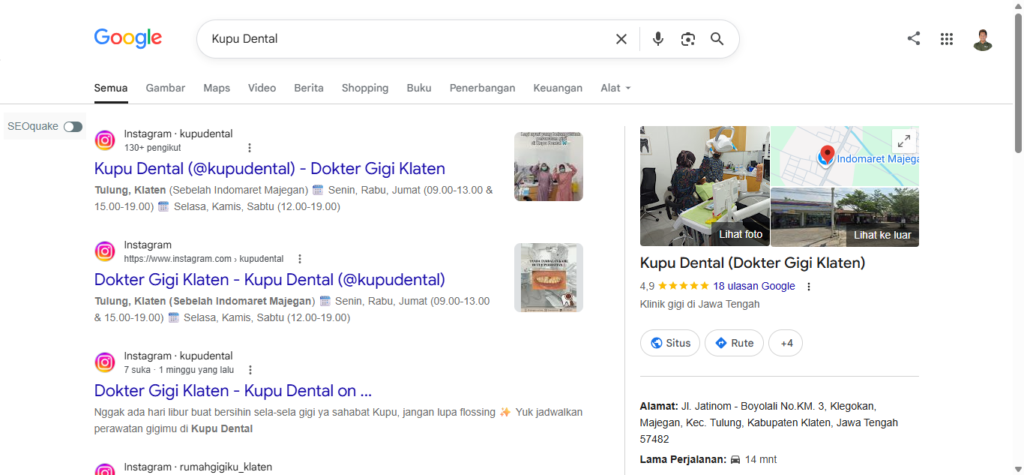Image resolution: width=1024 pixels, height=475 pixels.
Task: Clear the search box with X icon
Action: click(621, 39)
